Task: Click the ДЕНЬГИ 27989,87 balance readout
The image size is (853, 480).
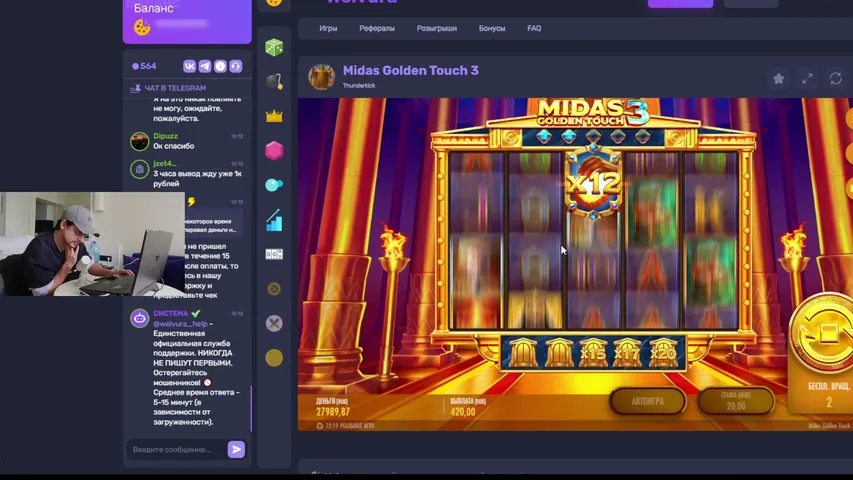Action: 332,407
